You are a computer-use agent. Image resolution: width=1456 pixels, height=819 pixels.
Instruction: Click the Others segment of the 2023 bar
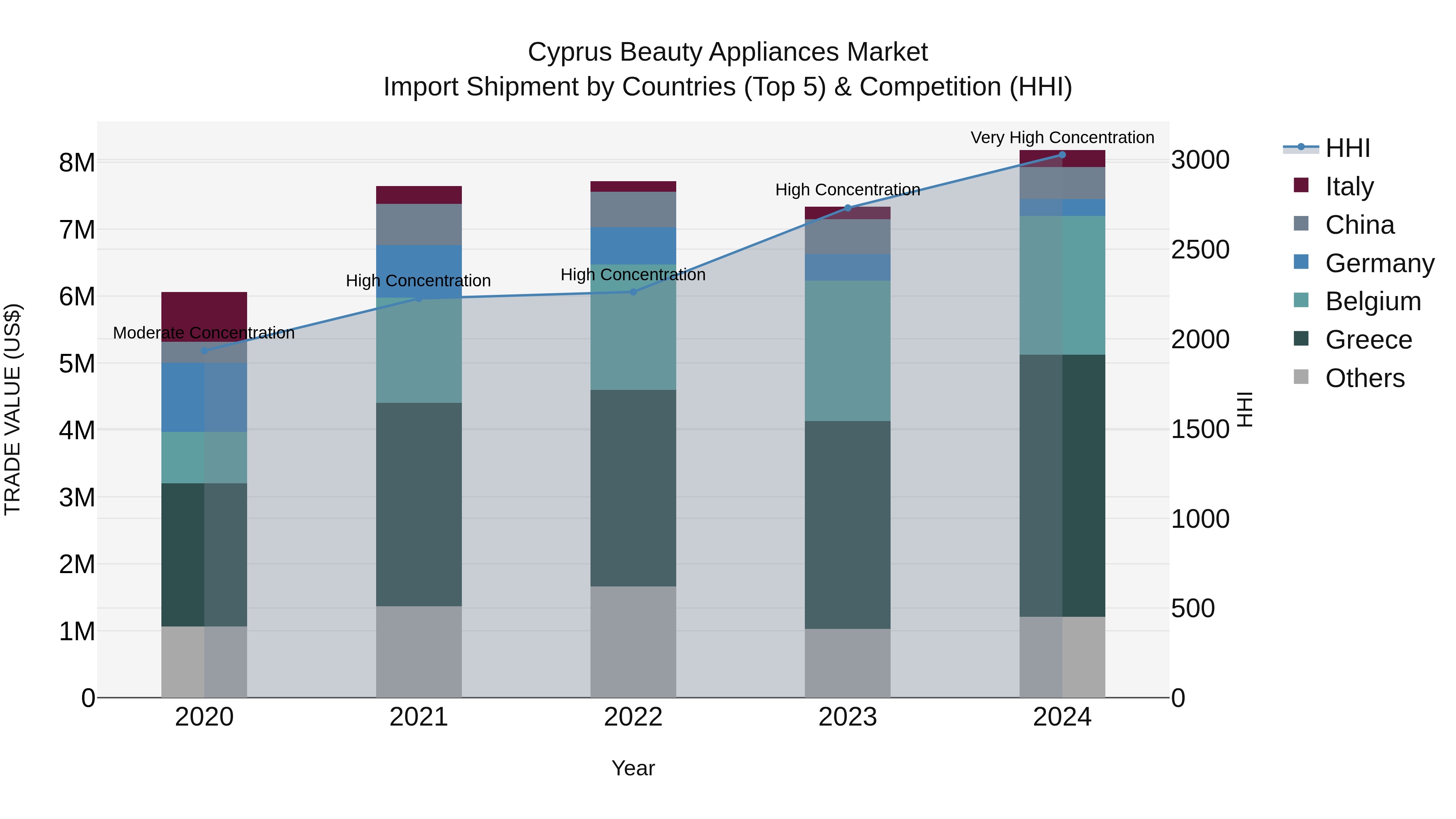tap(847, 663)
